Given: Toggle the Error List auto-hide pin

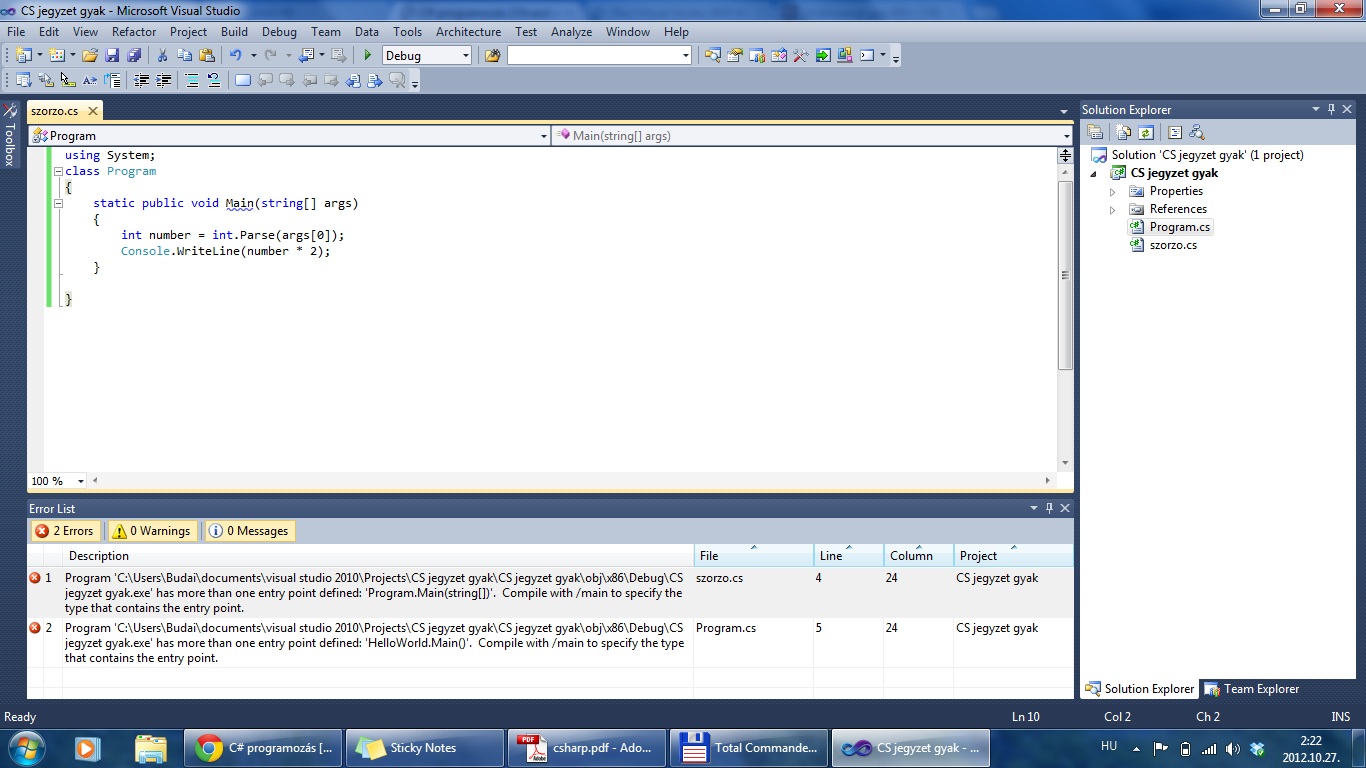Looking at the screenshot, I should click(x=1049, y=508).
